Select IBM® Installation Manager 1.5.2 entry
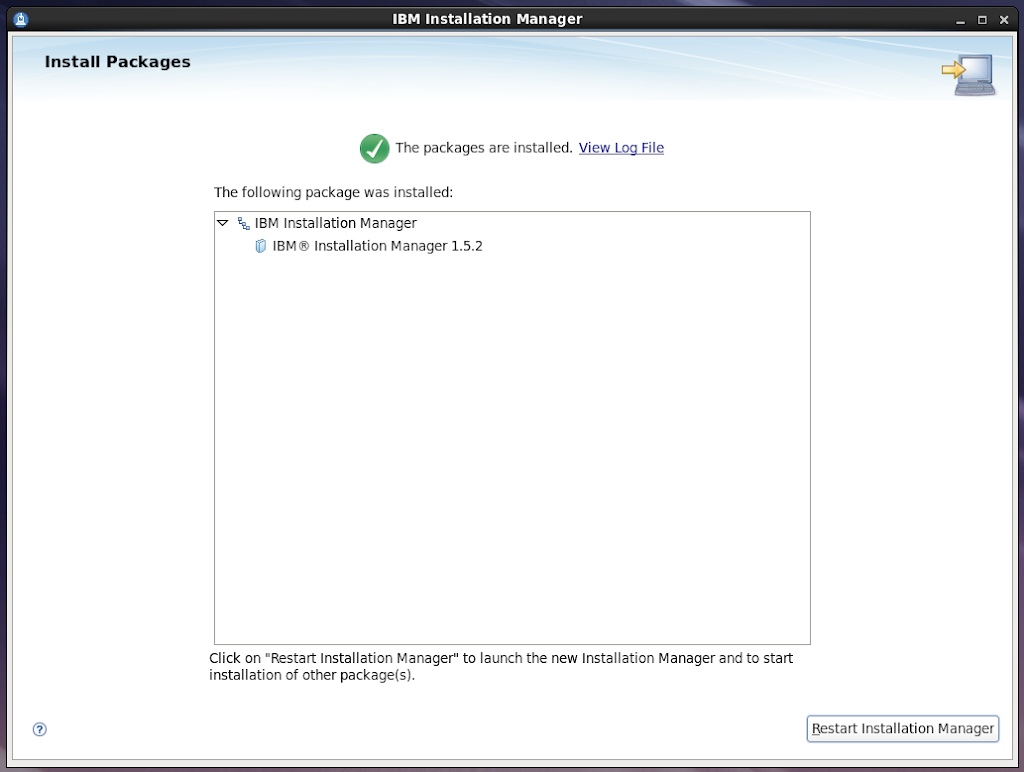Viewport: 1024px width, 772px height. (377, 246)
